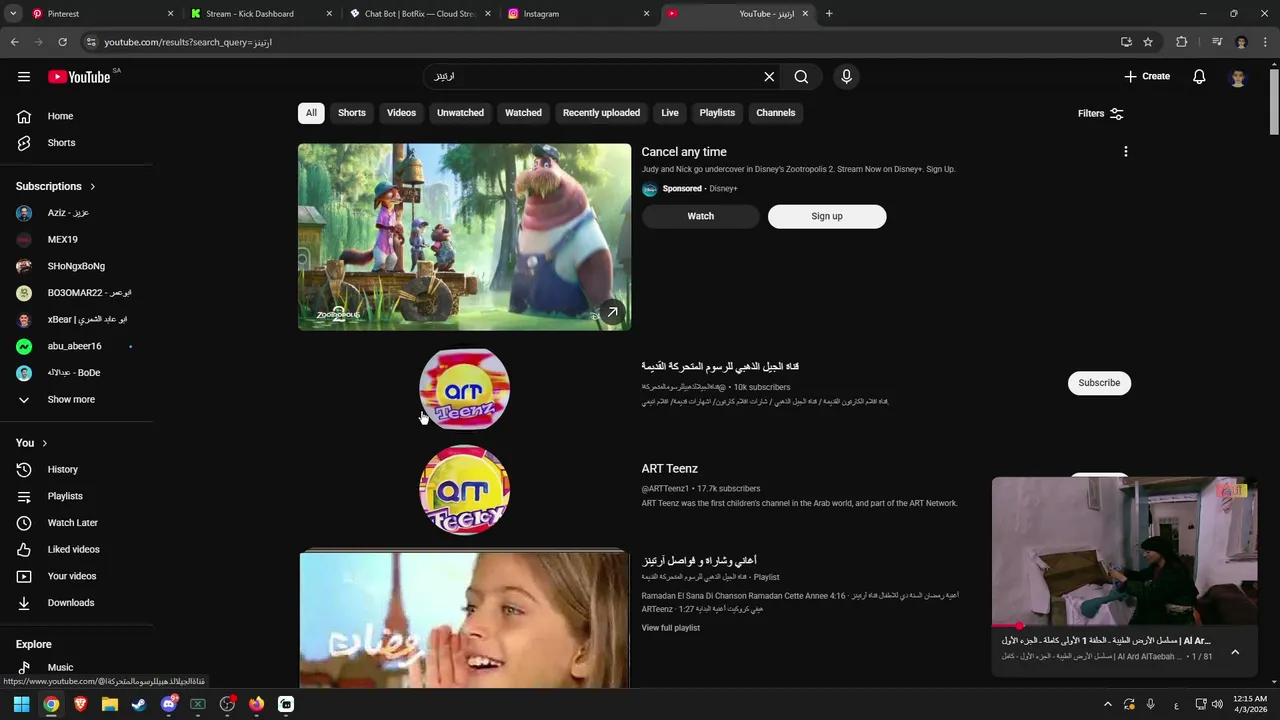This screenshot has width=1280, height=720.
Task: Select the Recently uploaded chip
Action: tap(601, 113)
